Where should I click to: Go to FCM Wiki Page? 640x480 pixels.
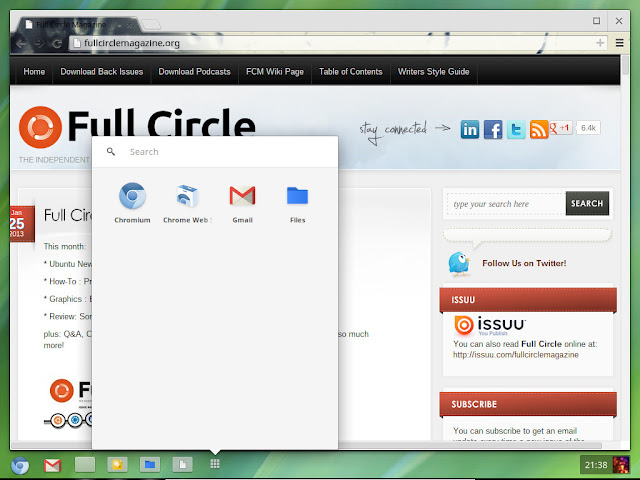(275, 72)
